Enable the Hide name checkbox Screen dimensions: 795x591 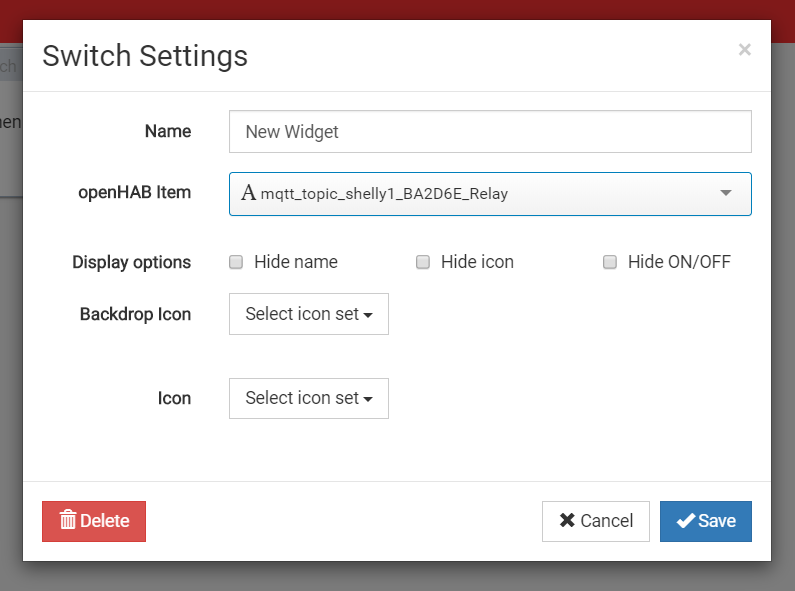[236, 262]
